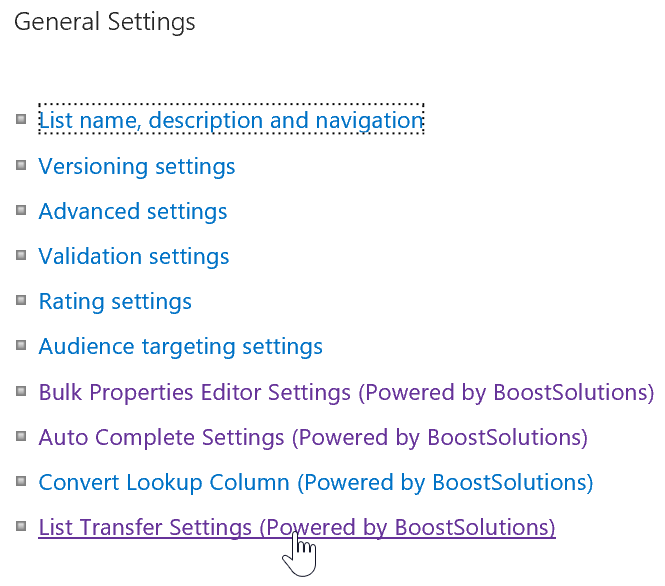
Task: Open Bulk Properties Editor Settings link
Action: tap(346, 392)
